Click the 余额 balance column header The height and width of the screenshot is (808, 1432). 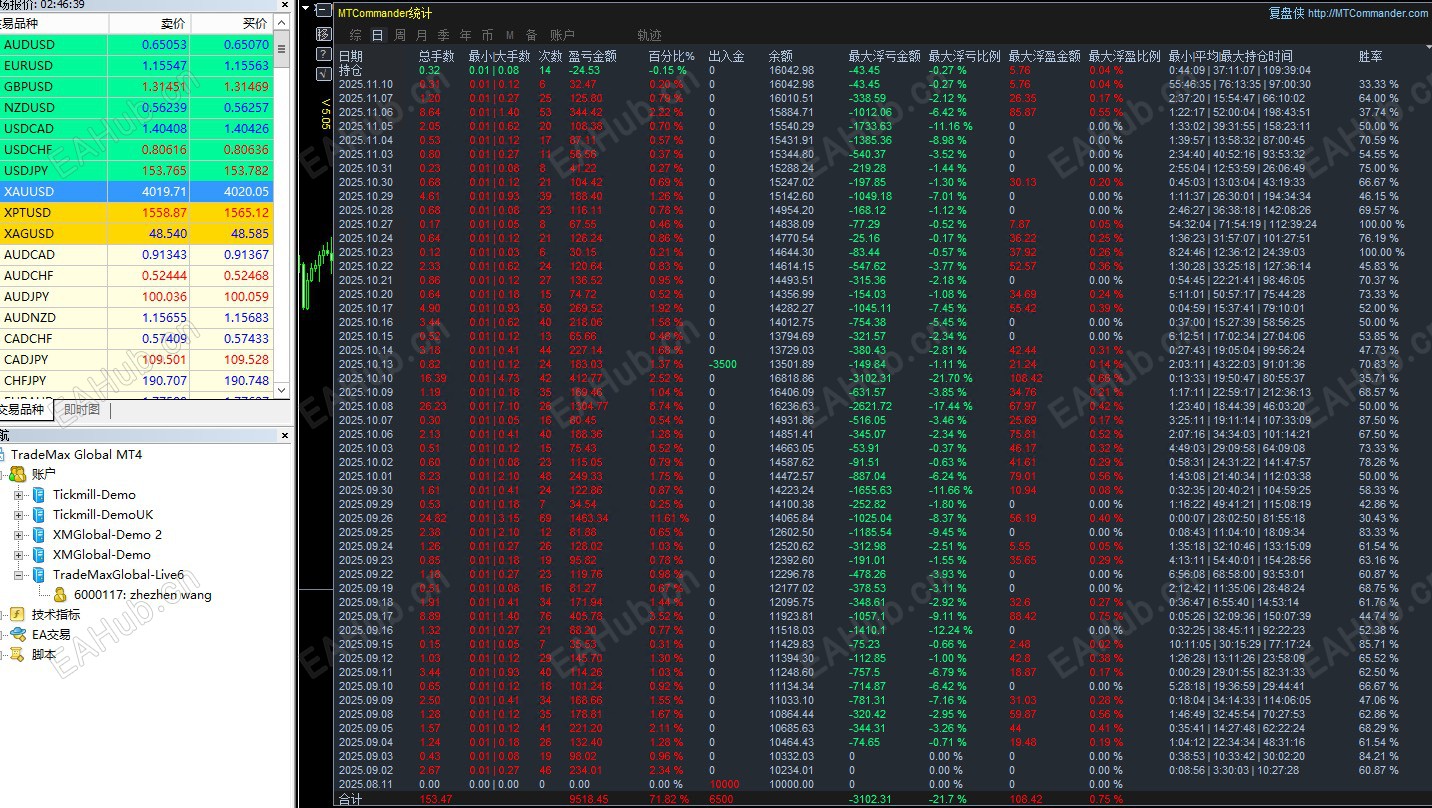coord(781,56)
